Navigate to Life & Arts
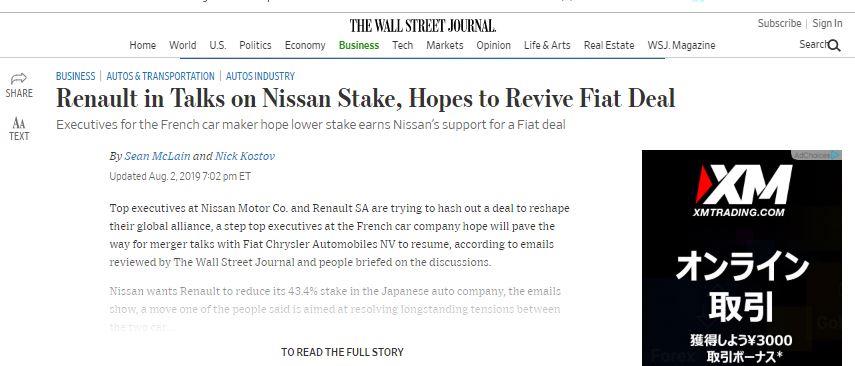The height and width of the screenshot is (366, 855). tap(547, 45)
